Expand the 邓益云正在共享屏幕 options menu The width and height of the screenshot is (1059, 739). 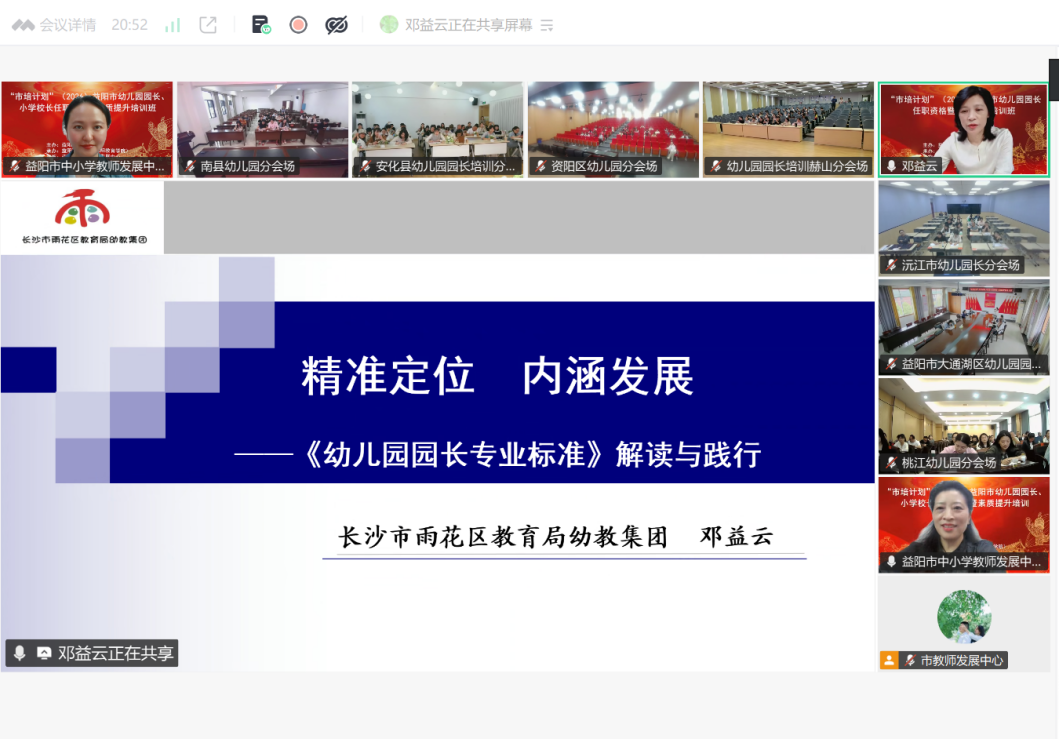(547, 26)
